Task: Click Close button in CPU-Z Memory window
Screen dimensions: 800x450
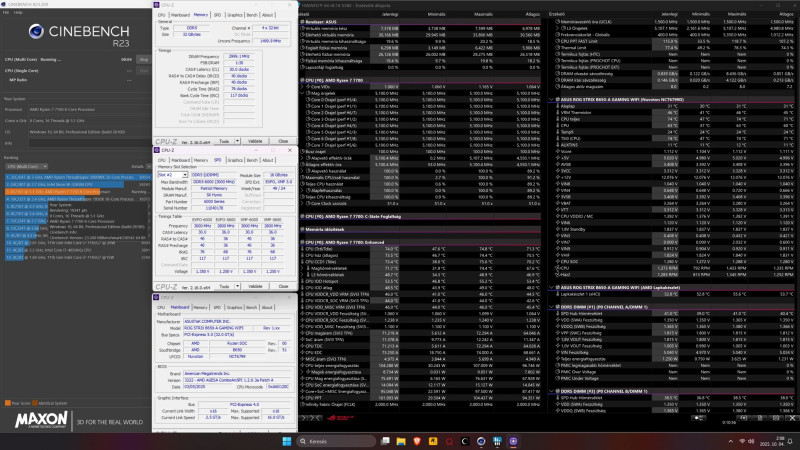Action: click(x=283, y=141)
